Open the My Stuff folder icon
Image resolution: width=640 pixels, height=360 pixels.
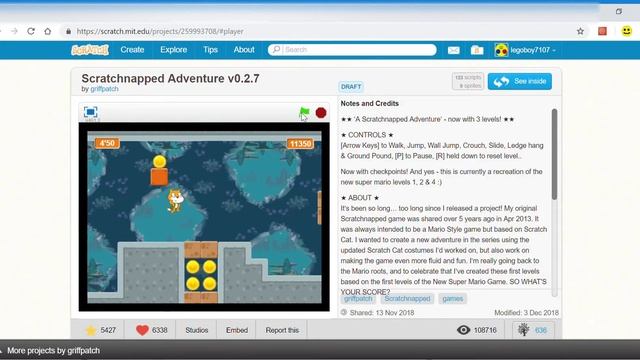pyautogui.click(x=477, y=50)
